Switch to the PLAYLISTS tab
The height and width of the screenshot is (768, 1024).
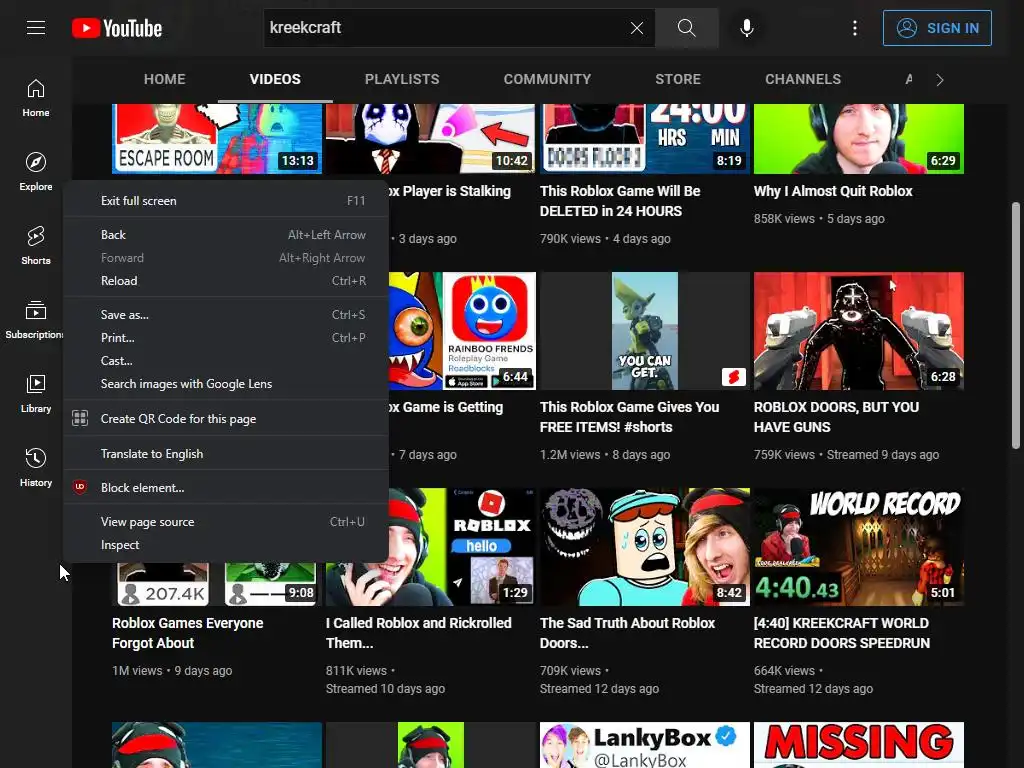pyautogui.click(x=402, y=79)
